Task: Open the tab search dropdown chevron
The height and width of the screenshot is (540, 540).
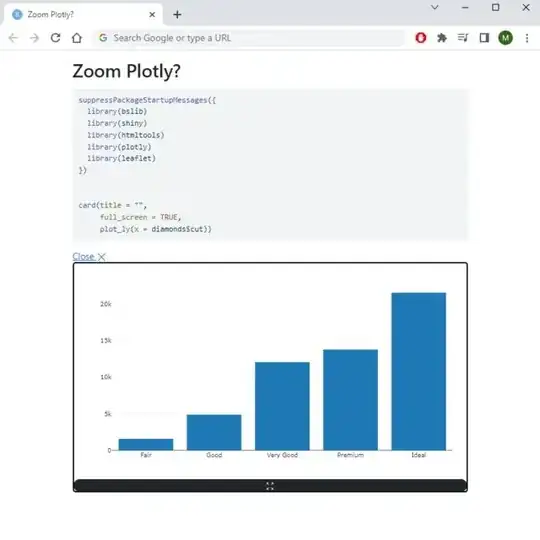Action: pos(435,7)
